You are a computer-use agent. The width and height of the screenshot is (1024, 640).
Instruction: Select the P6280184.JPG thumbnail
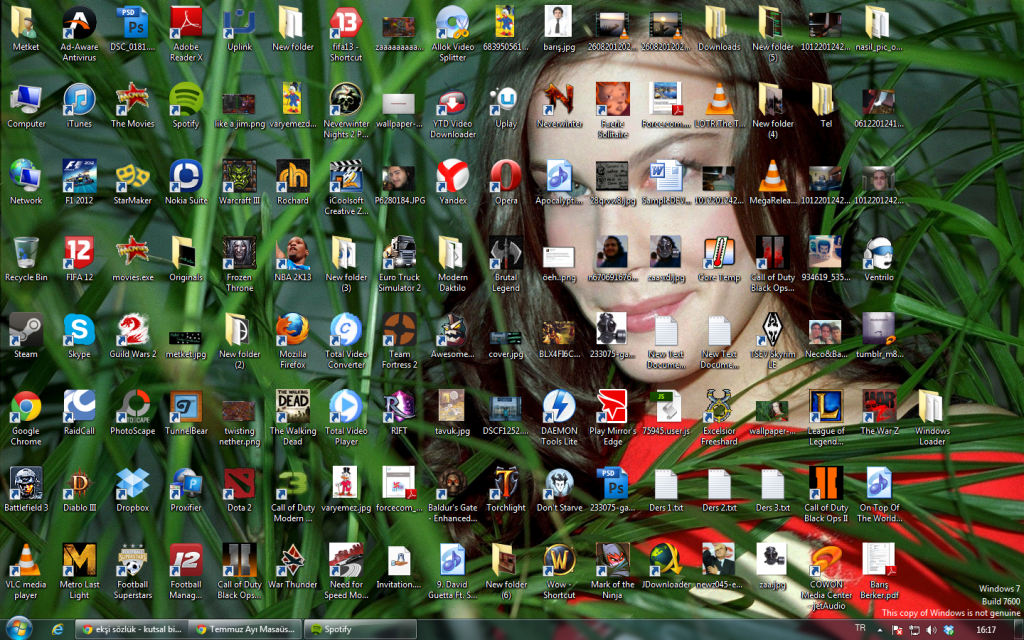tap(399, 177)
